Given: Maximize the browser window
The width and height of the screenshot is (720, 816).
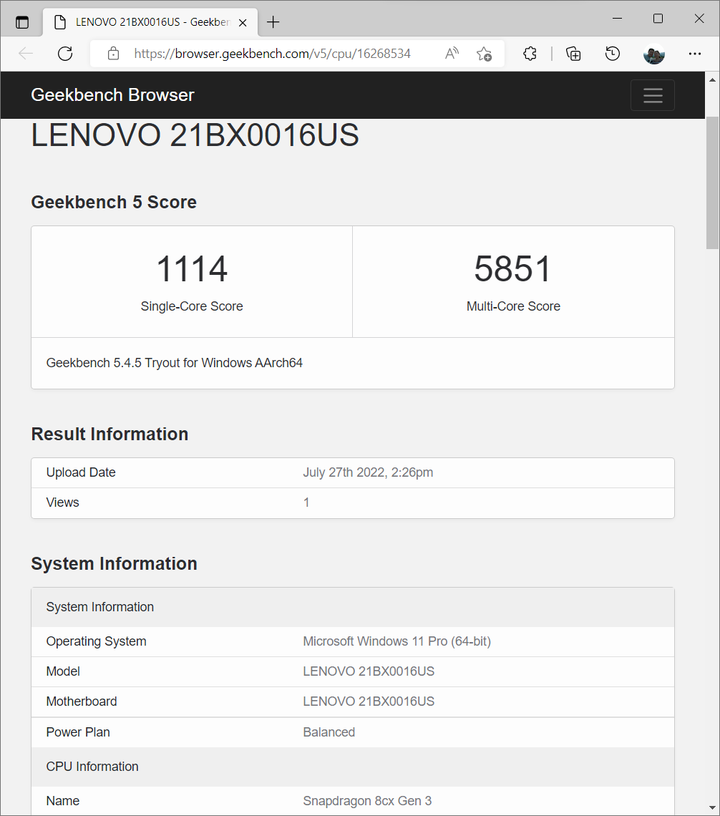Looking at the screenshot, I should coord(658,19).
